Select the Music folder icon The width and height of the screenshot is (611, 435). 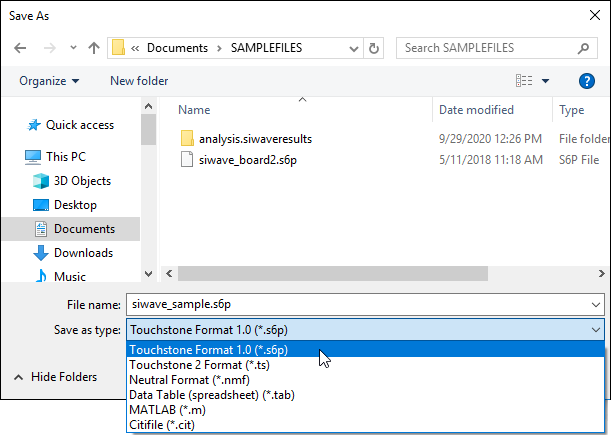(x=41, y=277)
